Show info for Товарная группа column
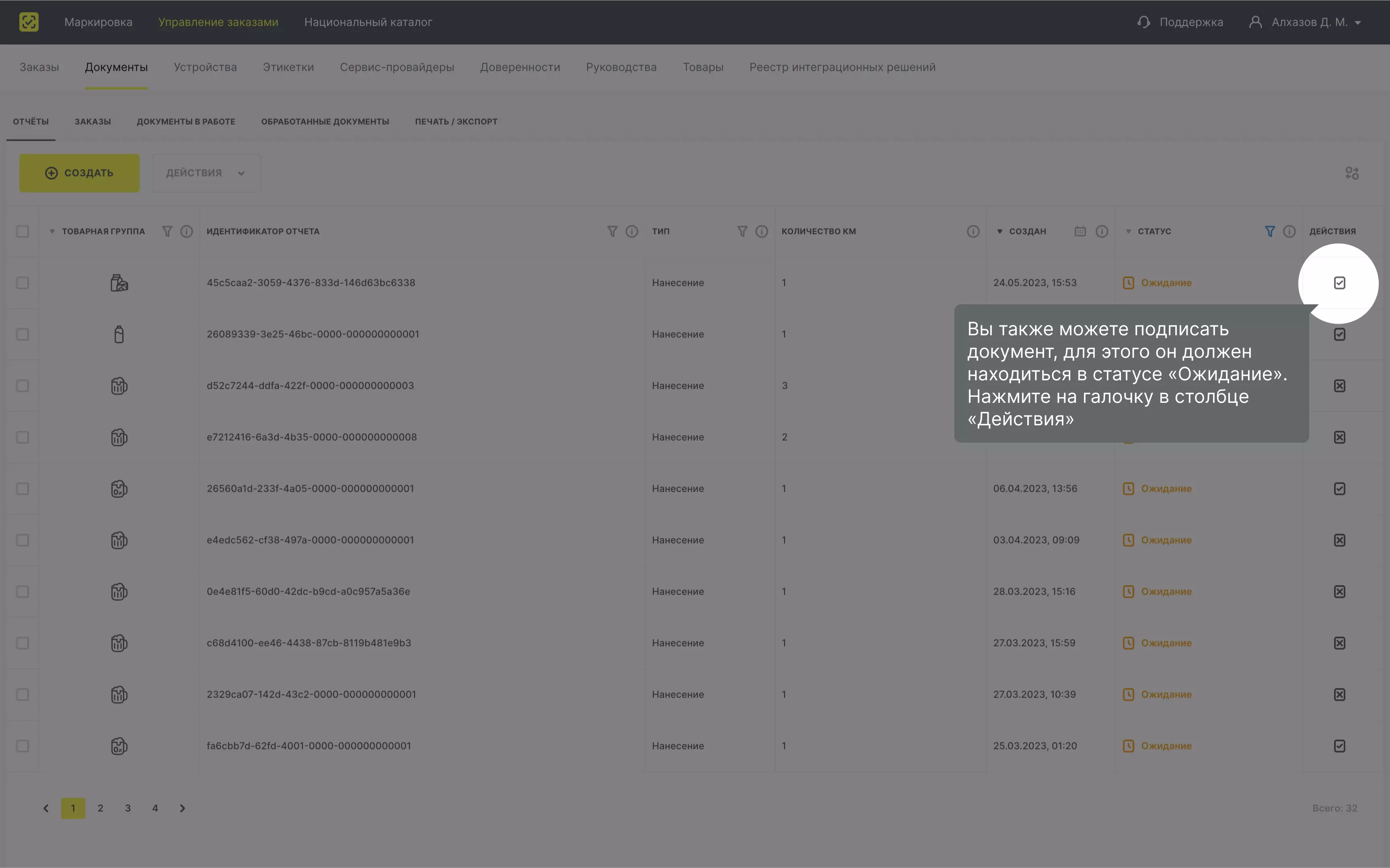The image size is (1390, 868). pos(187,231)
